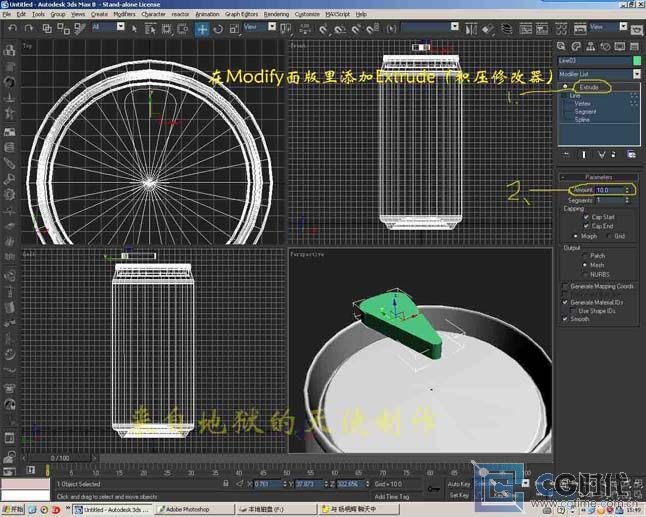Activate the Select and Rotate tool
This screenshot has height=517, width=646.
pos(218,29)
